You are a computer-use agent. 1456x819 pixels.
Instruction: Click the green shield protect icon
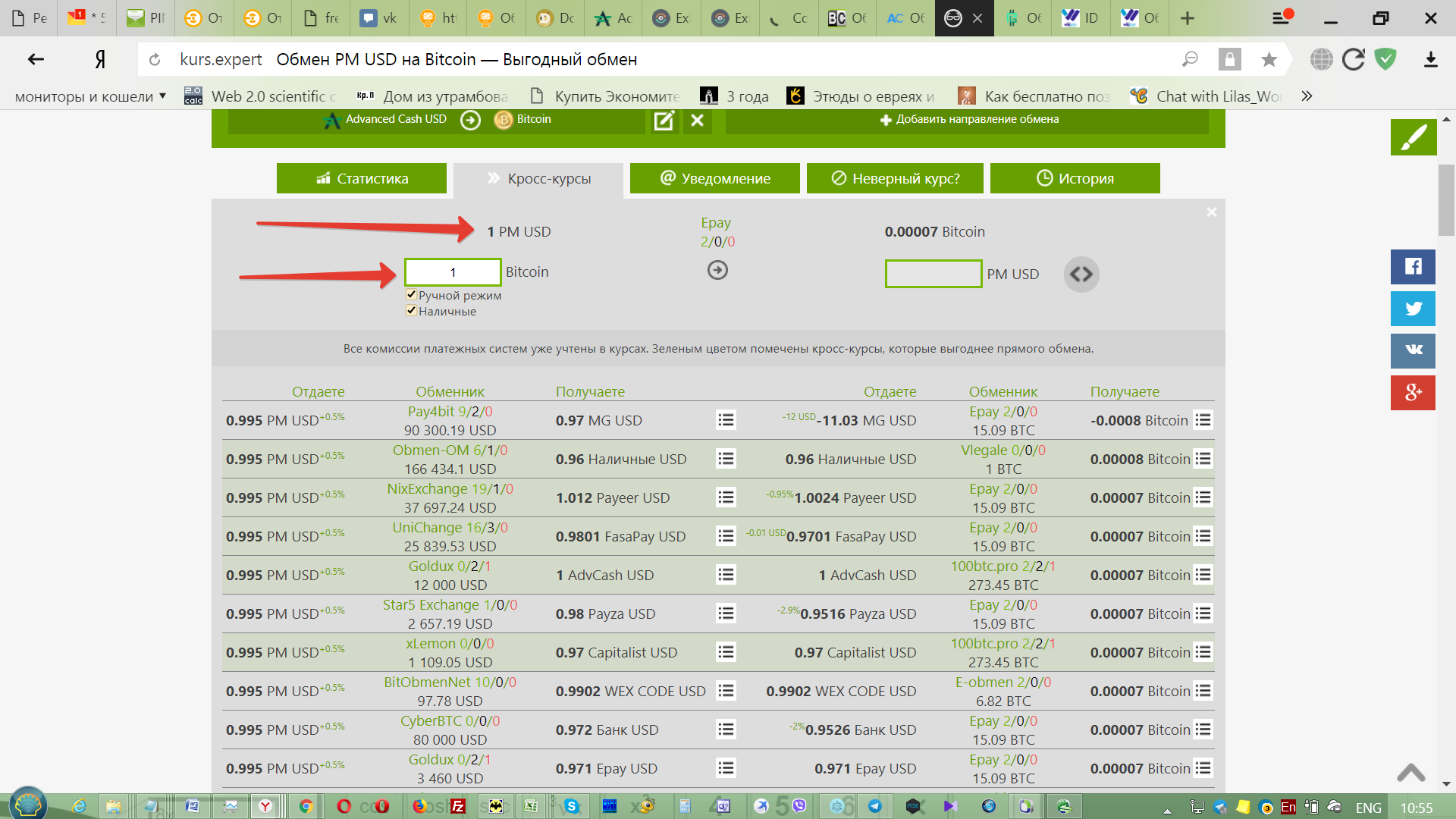[x=1385, y=59]
